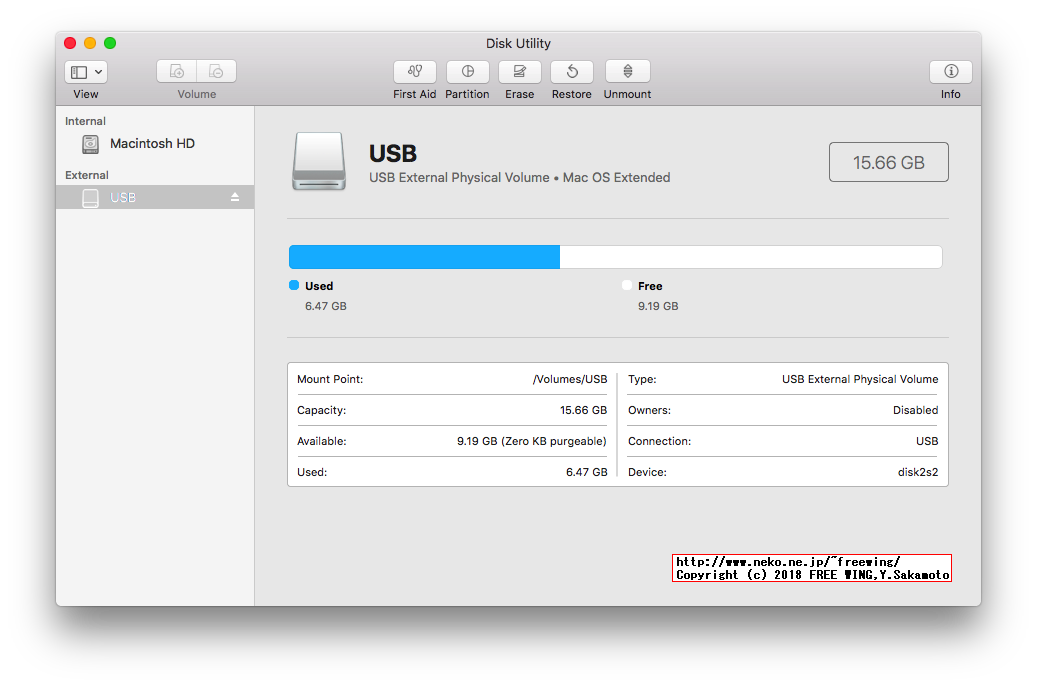Eject the USB drive from the sidebar
The width and height of the screenshot is (1037, 686).
pyautogui.click(x=237, y=197)
